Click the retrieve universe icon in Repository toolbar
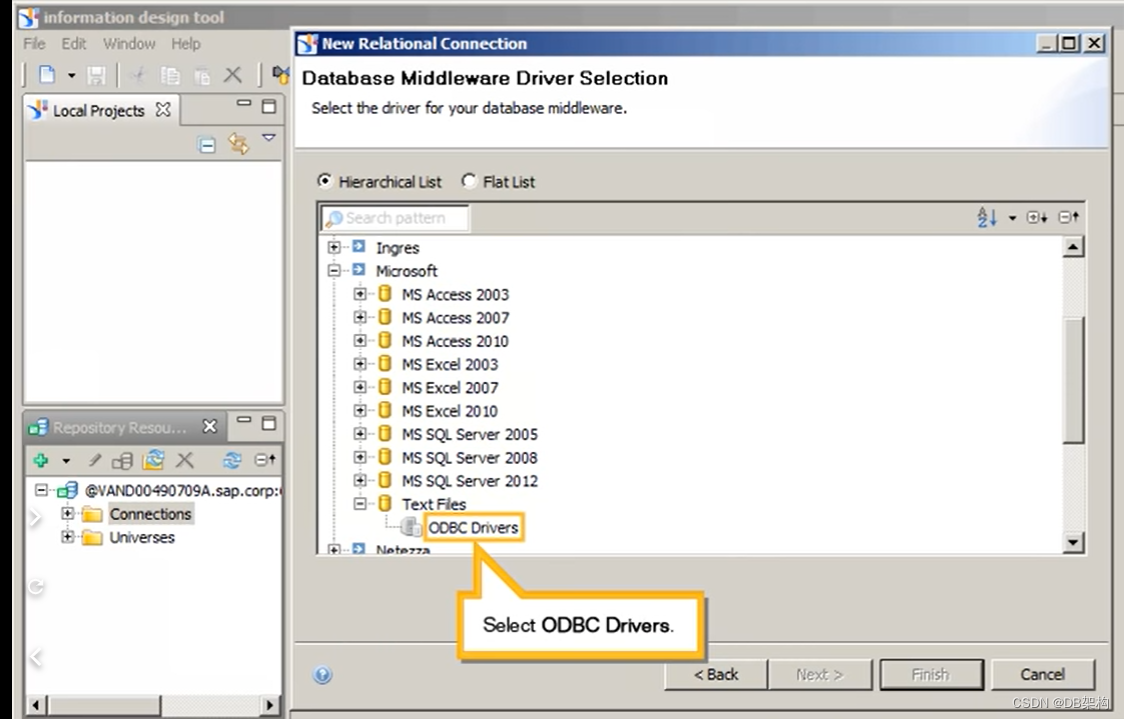The height and width of the screenshot is (719, 1124). click(x=153, y=460)
